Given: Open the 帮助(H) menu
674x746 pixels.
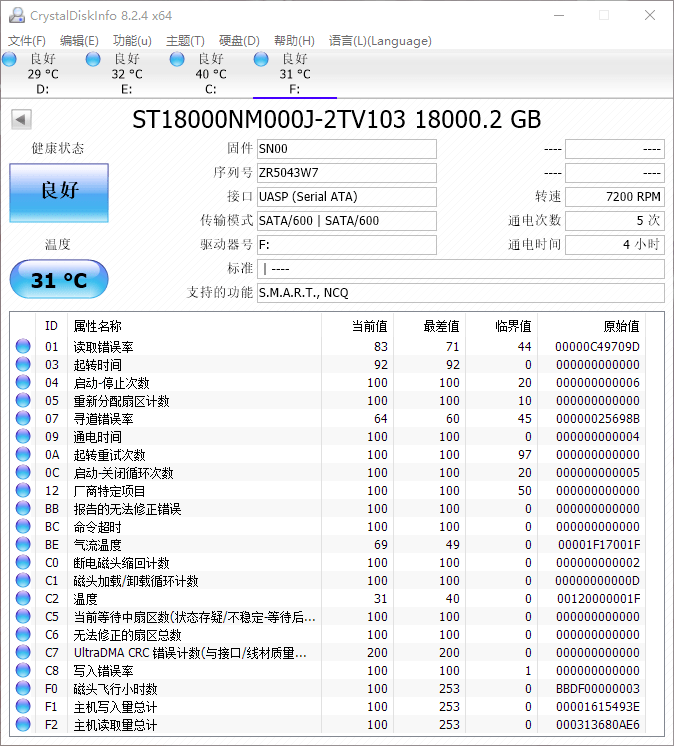Looking at the screenshot, I should (294, 41).
